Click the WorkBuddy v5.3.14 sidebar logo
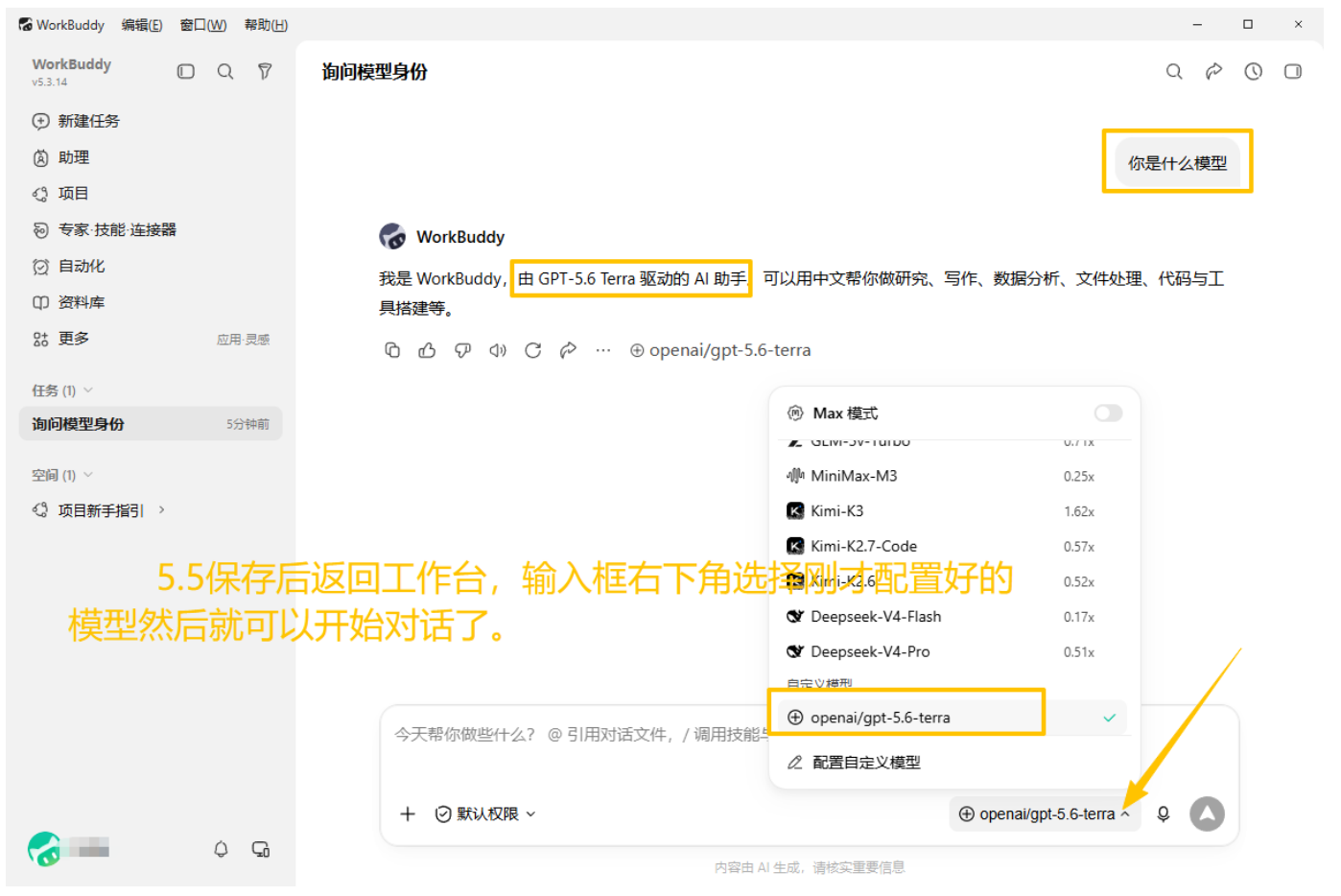This screenshot has height=896, width=1341. (71, 71)
